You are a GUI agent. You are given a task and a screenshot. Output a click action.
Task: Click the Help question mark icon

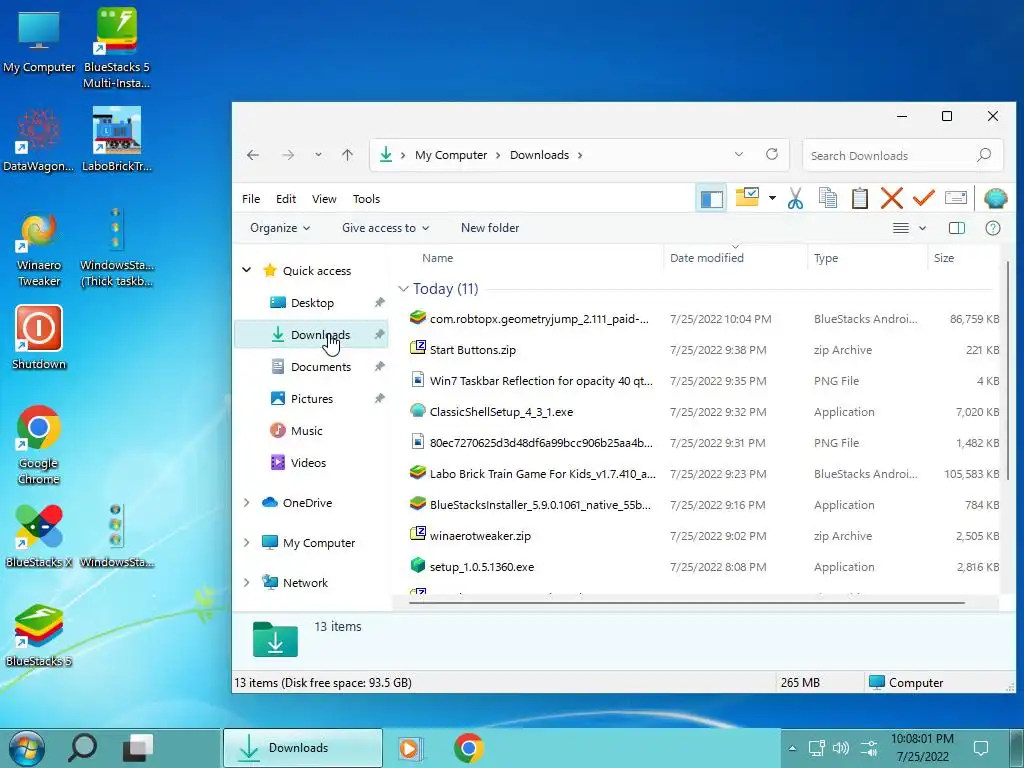tap(993, 228)
